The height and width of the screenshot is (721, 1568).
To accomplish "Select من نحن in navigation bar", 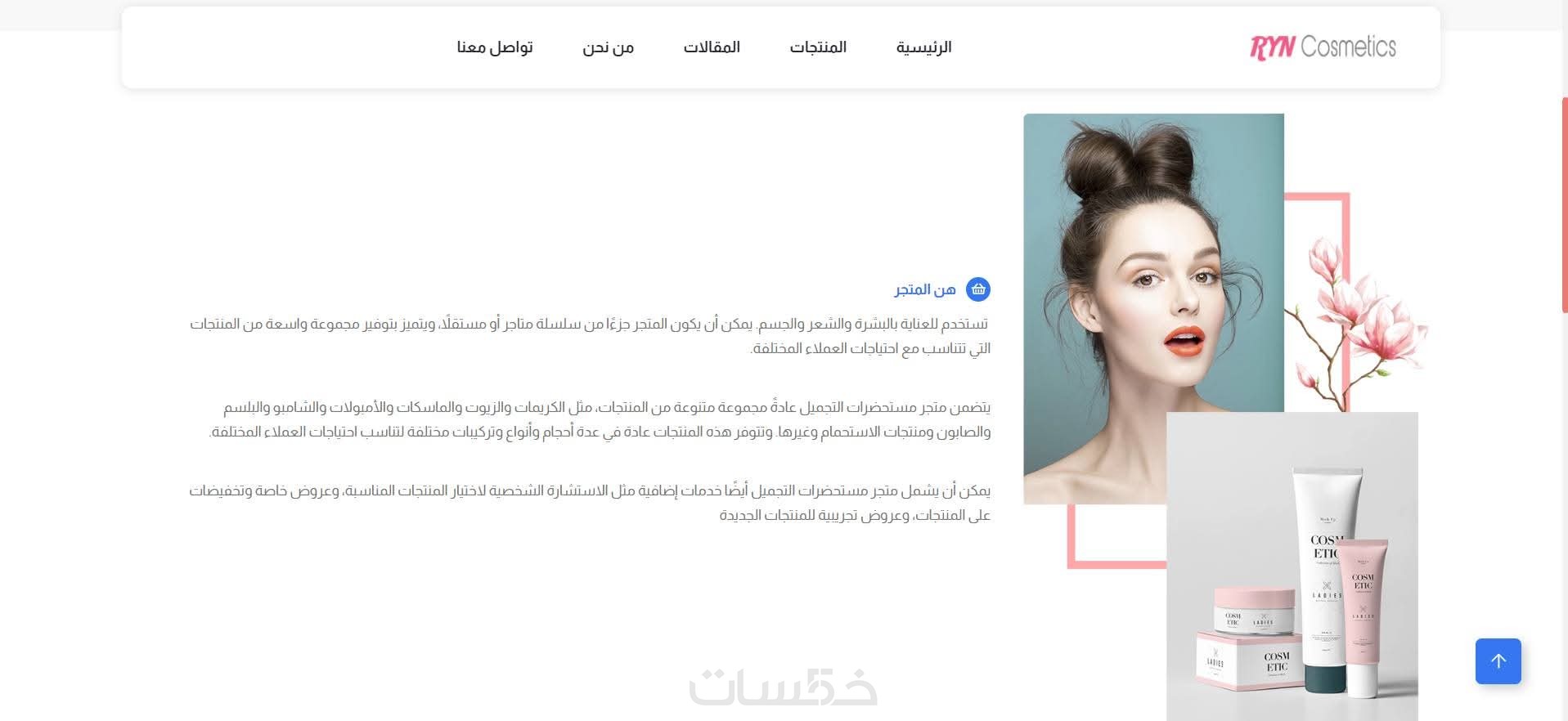I will click(x=608, y=47).
